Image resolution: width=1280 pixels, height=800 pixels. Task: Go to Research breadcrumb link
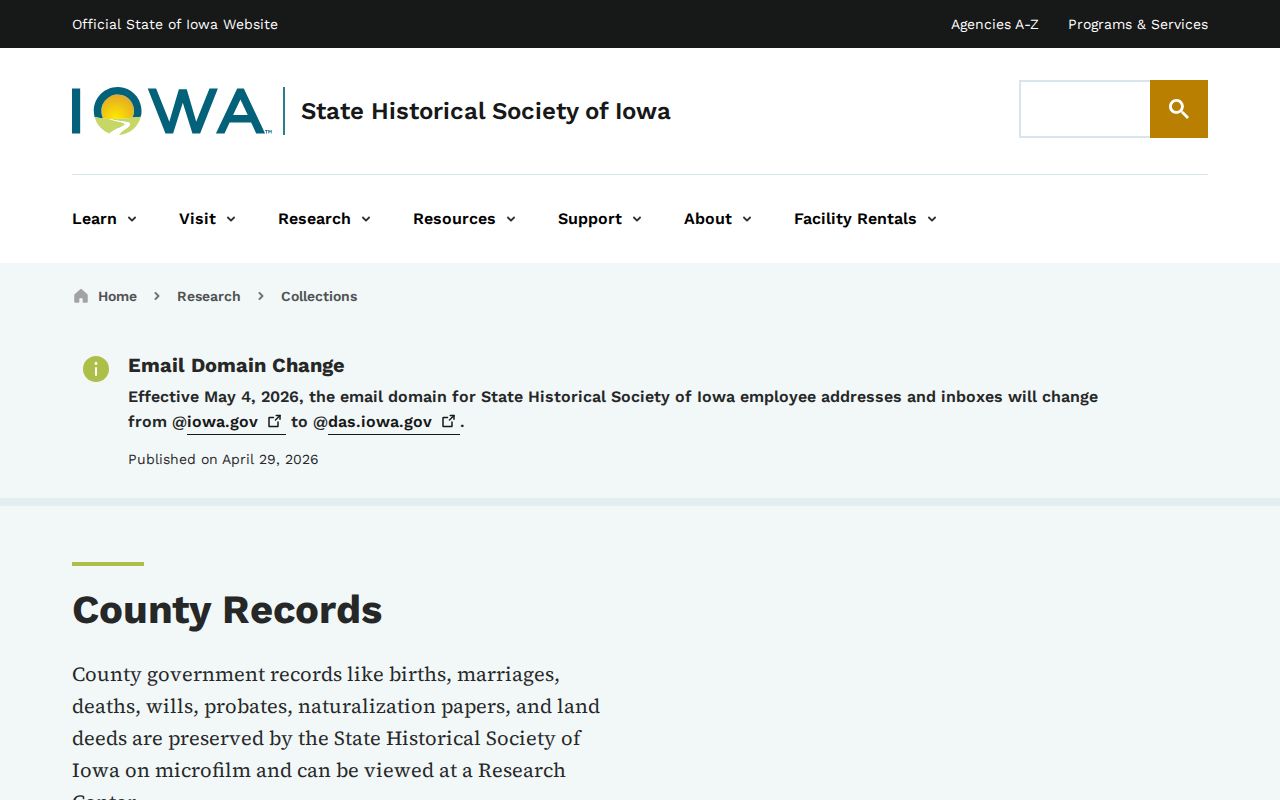209,296
